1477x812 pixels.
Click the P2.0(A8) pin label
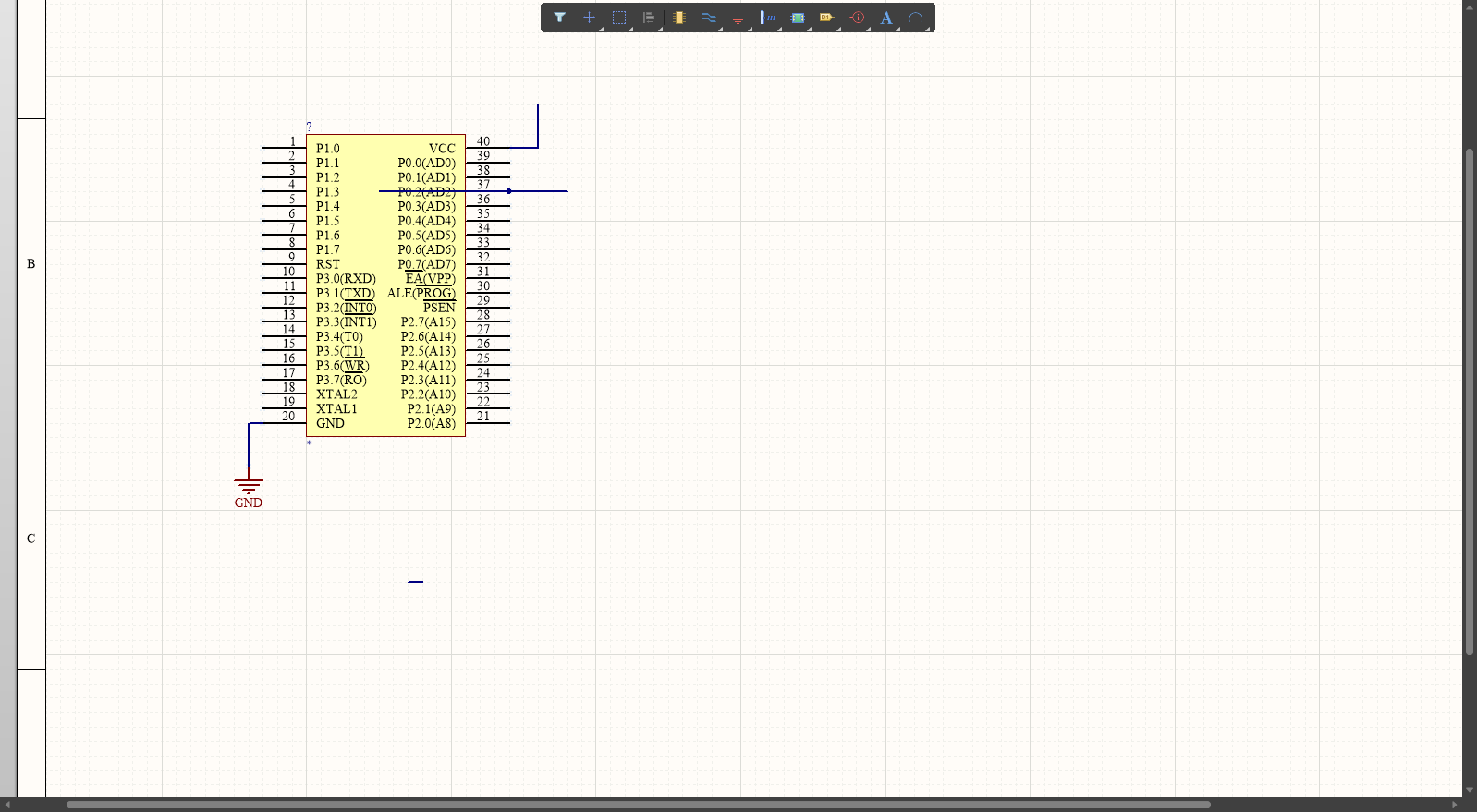click(432, 424)
